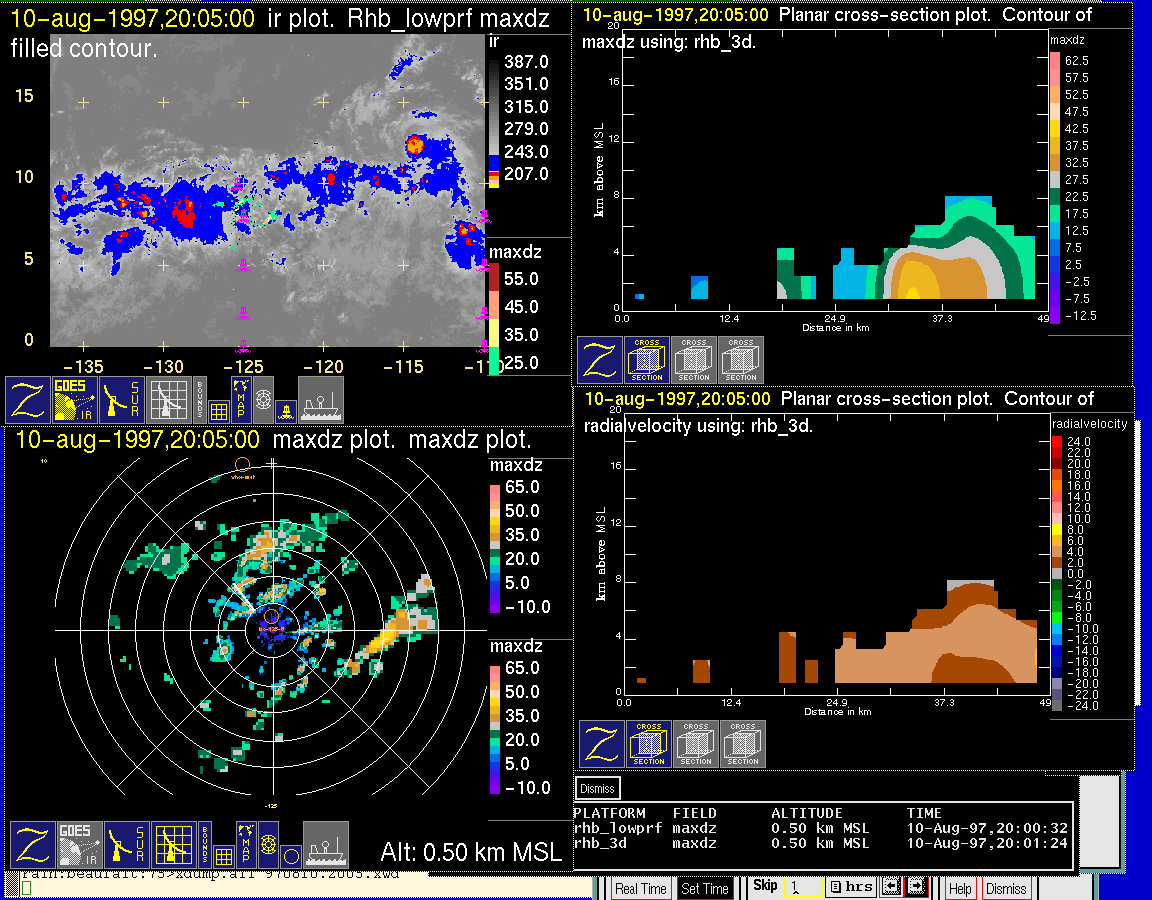
Task: Click the buoy icon in IR plot toolbar
Action: pos(286,409)
